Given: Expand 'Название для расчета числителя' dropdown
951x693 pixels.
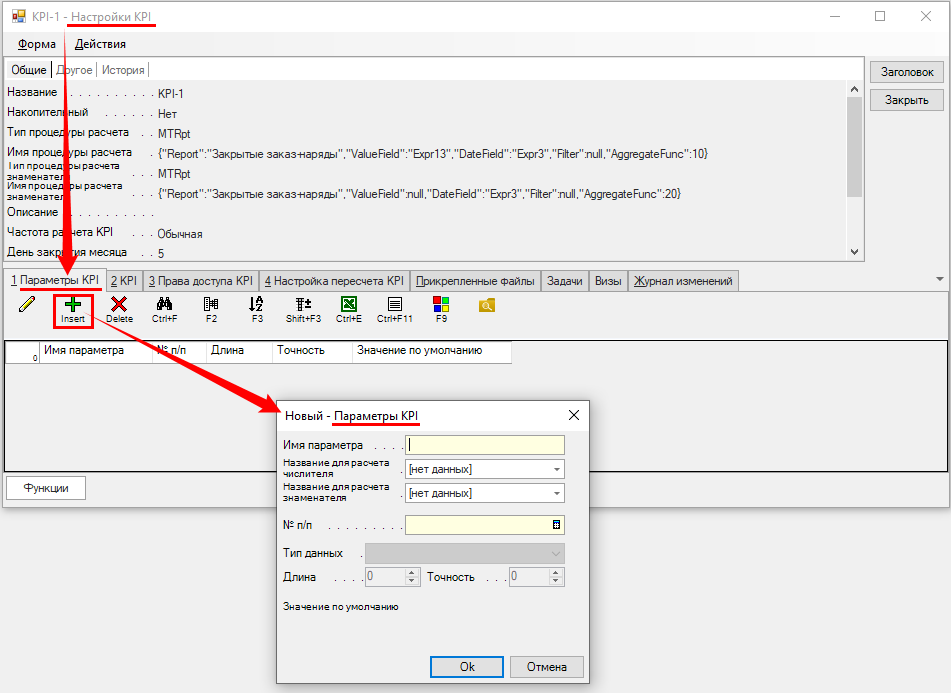Looking at the screenshot, I should 555,469.
